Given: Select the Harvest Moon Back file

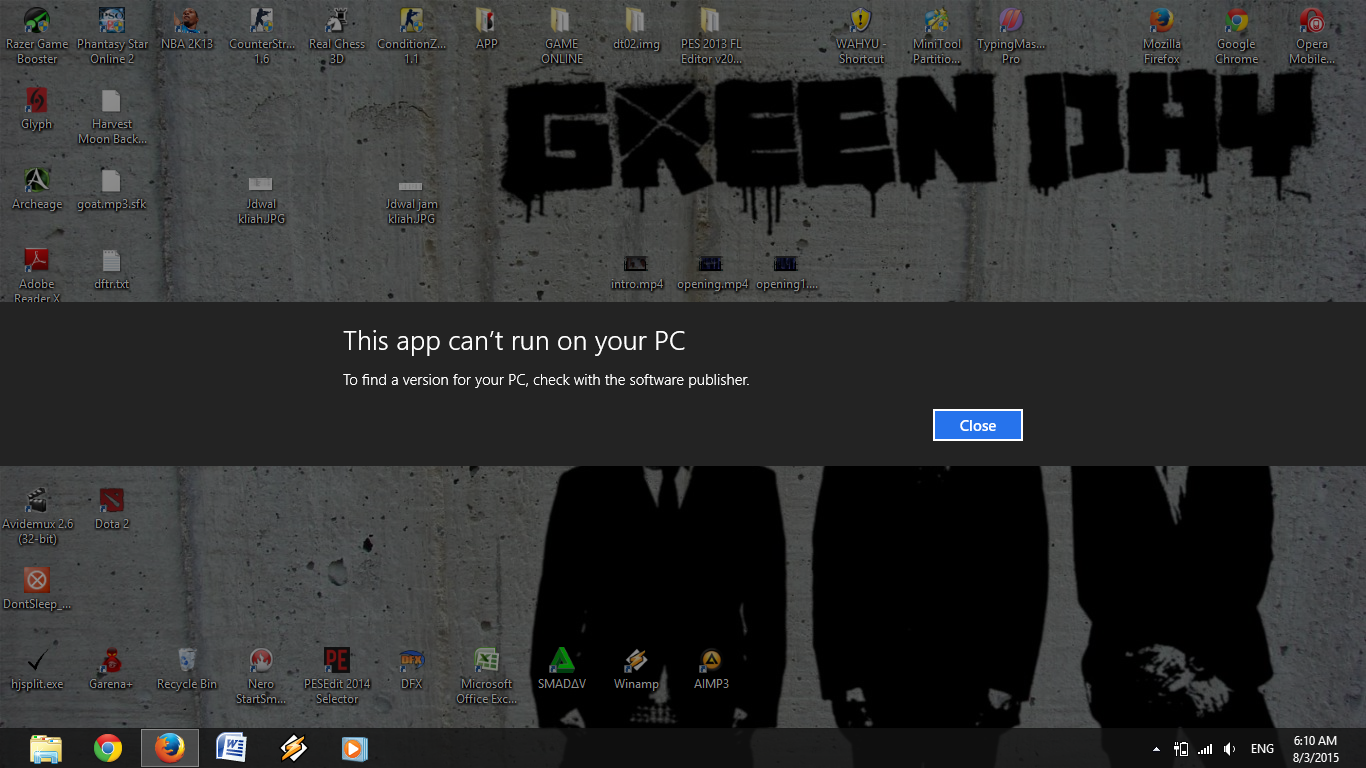Looking at the screenshot, I should click(x=112, y=116).
